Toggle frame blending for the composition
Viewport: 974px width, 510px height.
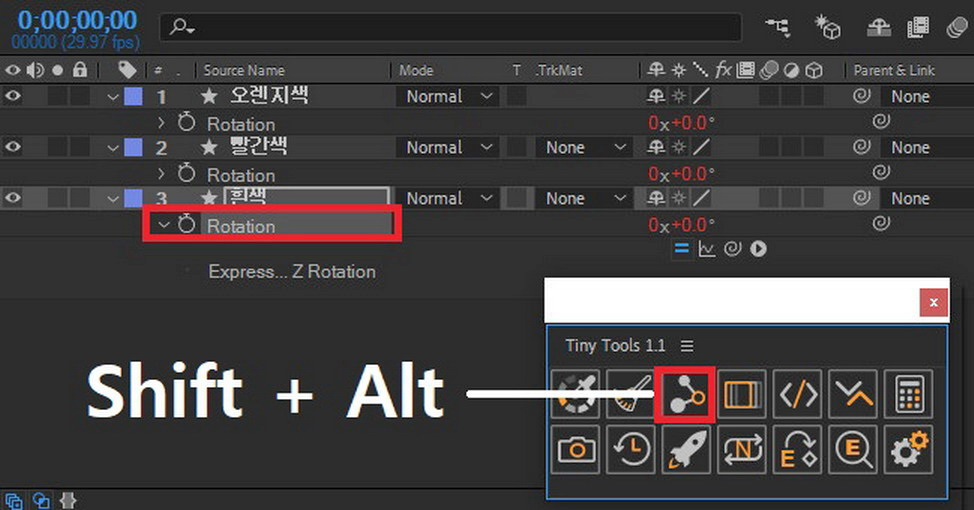pyautogui.click(x=918, y=27)
